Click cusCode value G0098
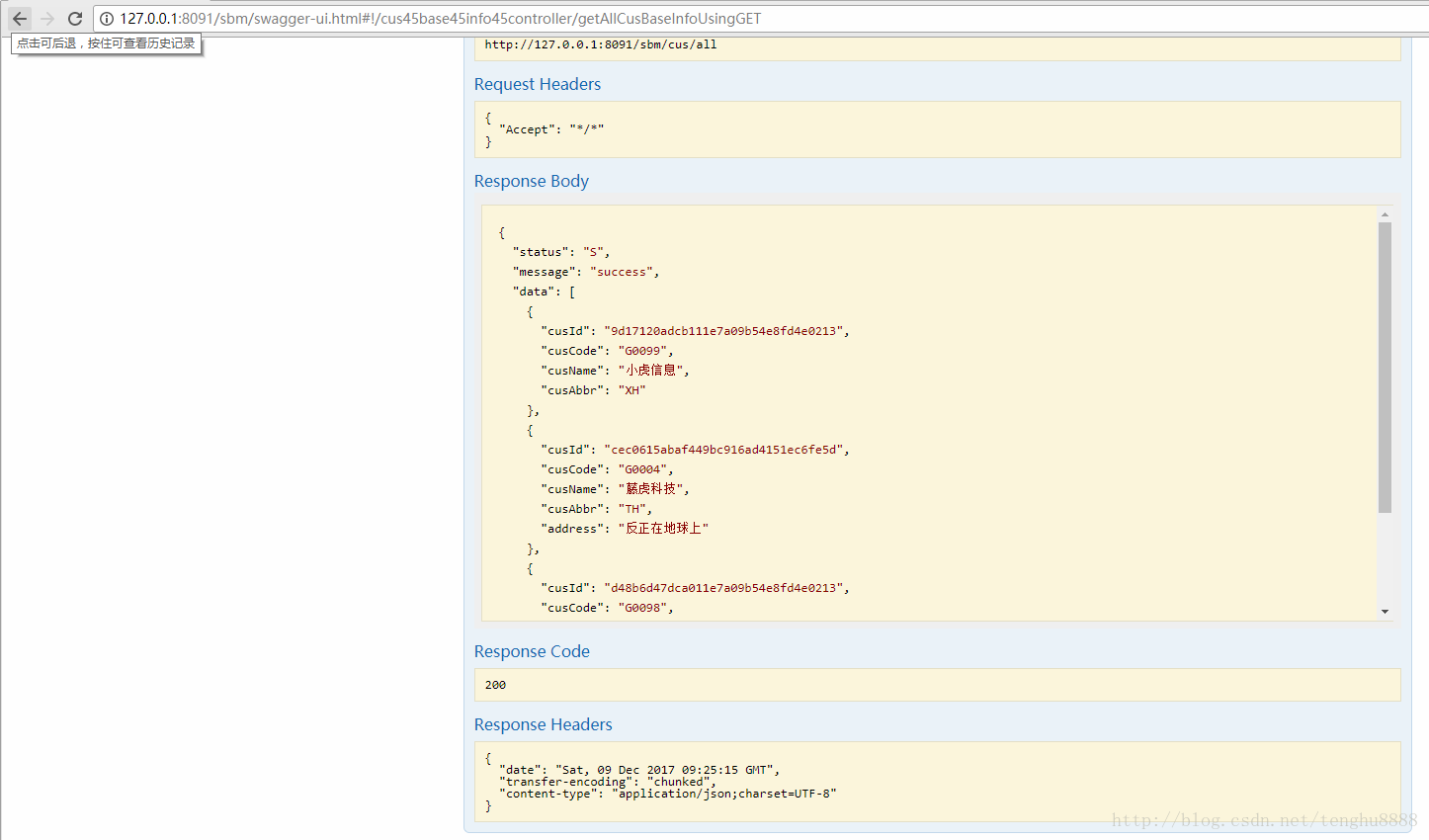The width and height of the screenshot is (1429, 840). click(x=645, y=608)
